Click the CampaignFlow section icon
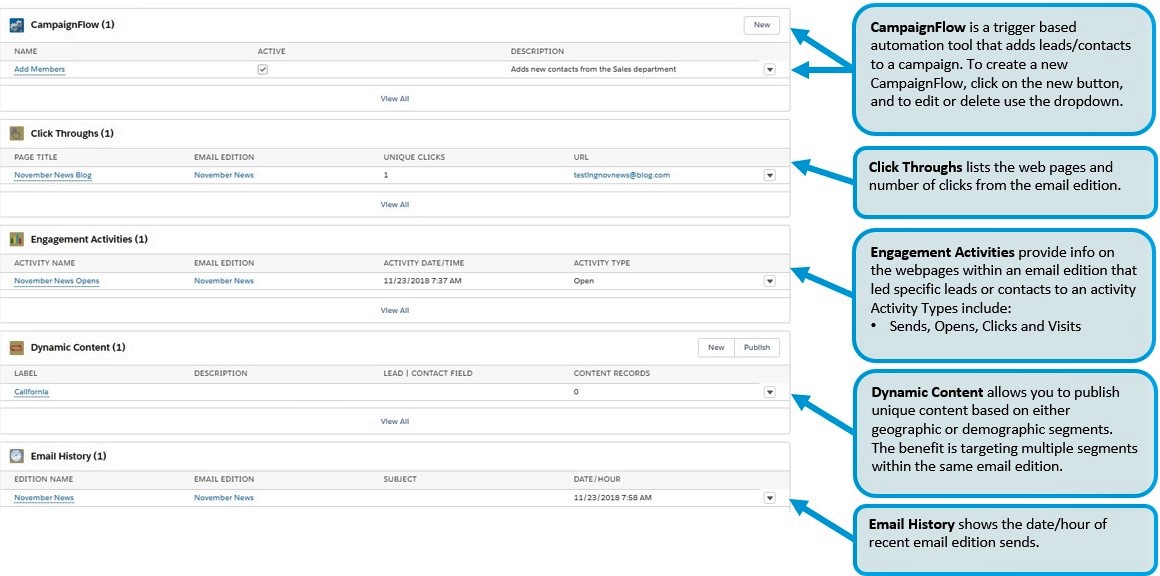Image resolution: width=1160 pixels, height=576 pixels. click(17, 25)
